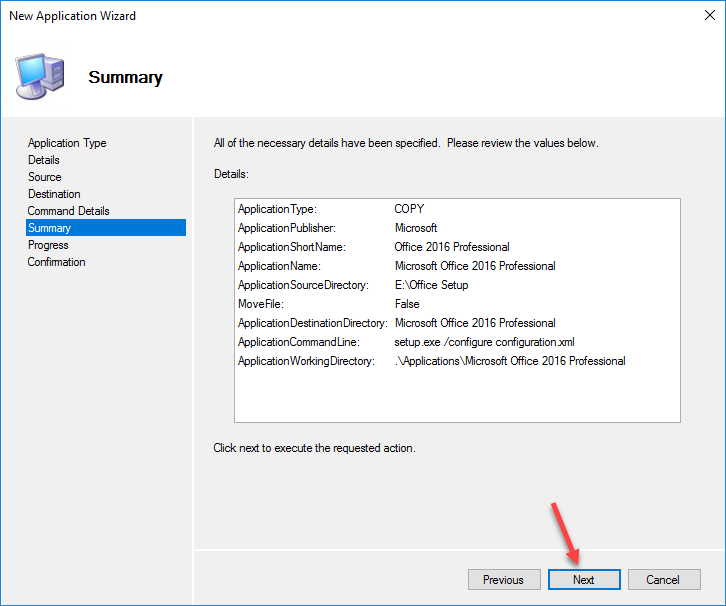Click the highlighted Summary step
The image size is (726, 606).
(x=50, y=228)
